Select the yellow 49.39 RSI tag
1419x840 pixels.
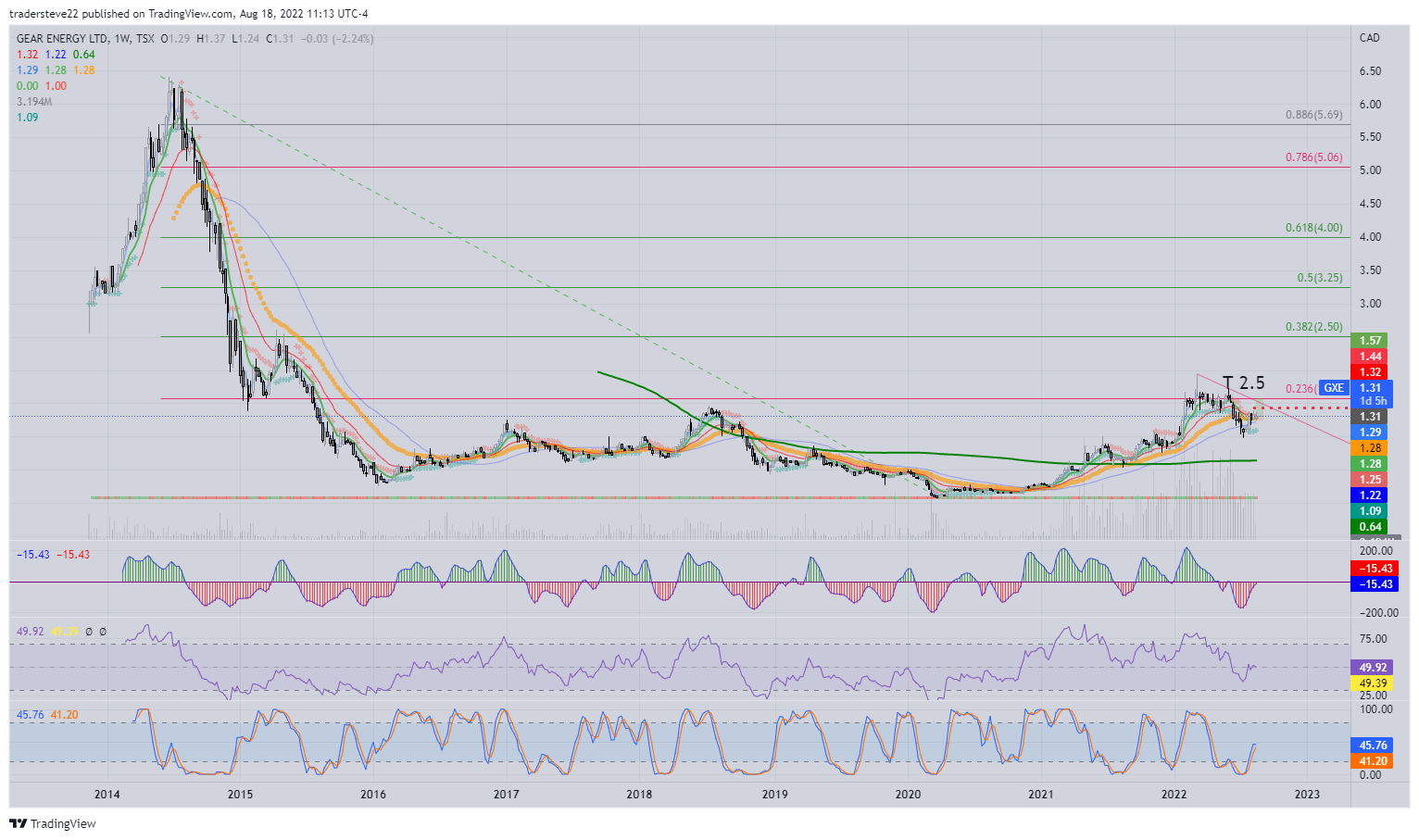1372,683
